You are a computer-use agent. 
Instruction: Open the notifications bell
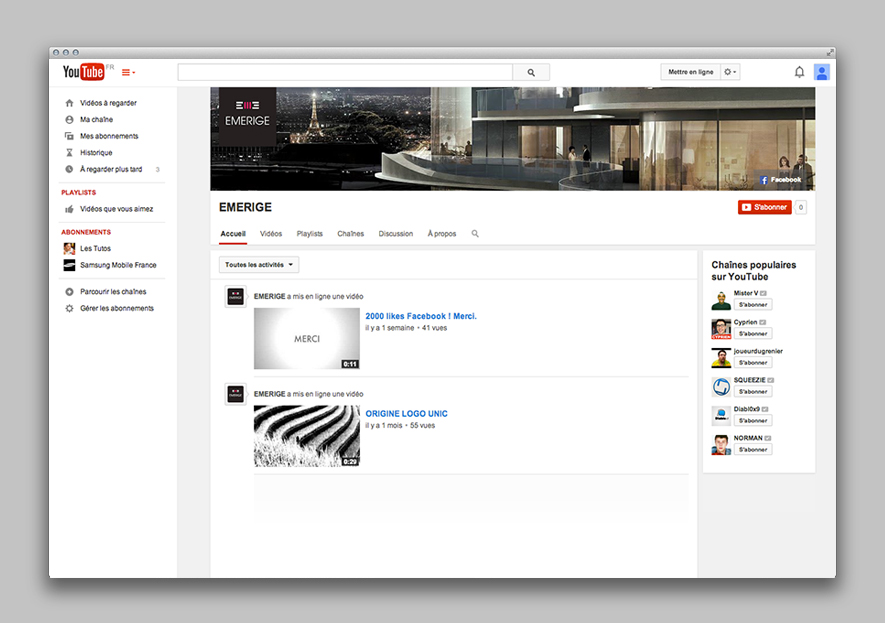(x=799, y=72)
